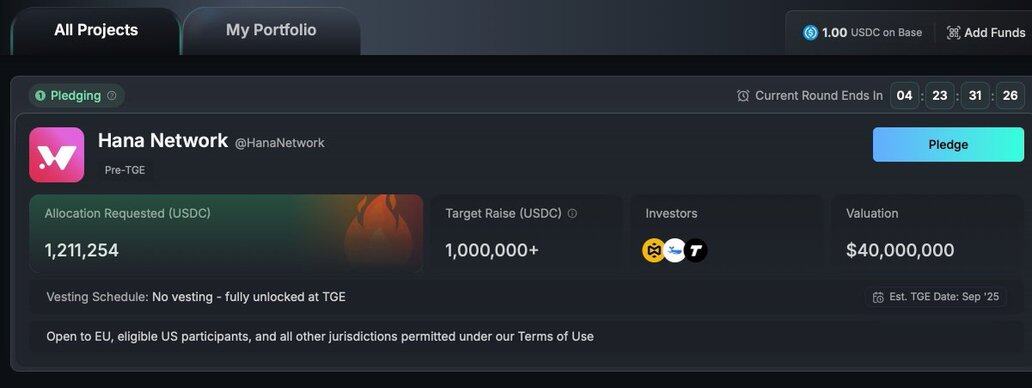
Task: Click the Add Funds scan icon
Action: 953,32
